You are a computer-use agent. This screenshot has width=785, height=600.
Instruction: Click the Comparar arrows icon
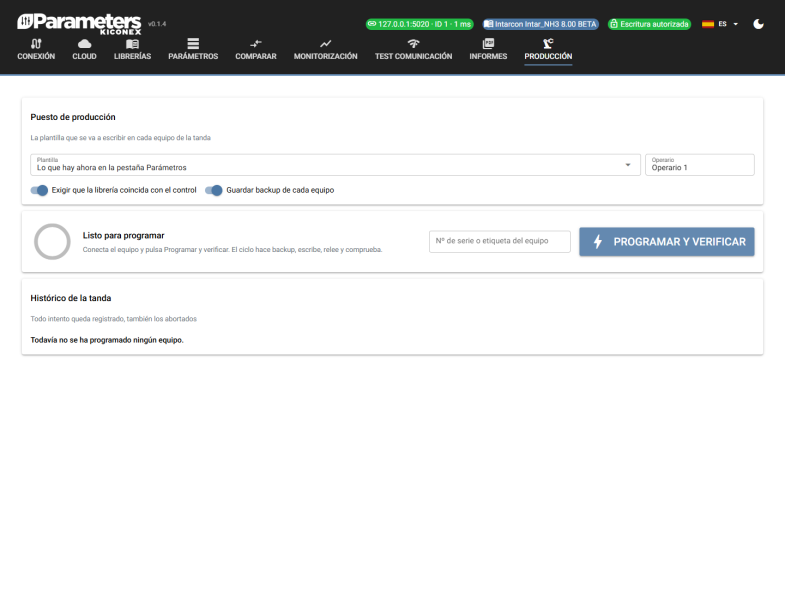(x=256, y=44)
